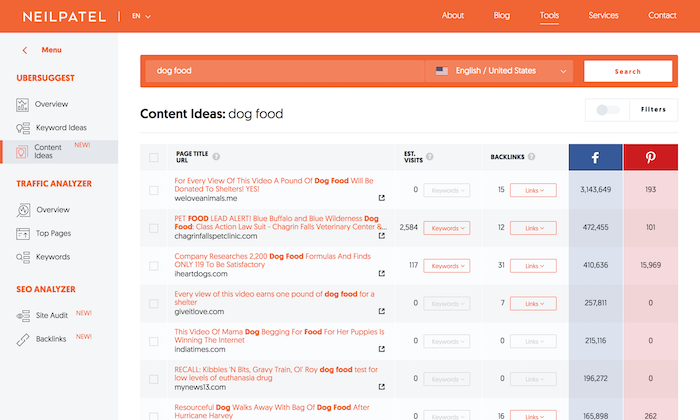
Task: Click the Top Pages sidebar icon
Action: coord(24,234)
